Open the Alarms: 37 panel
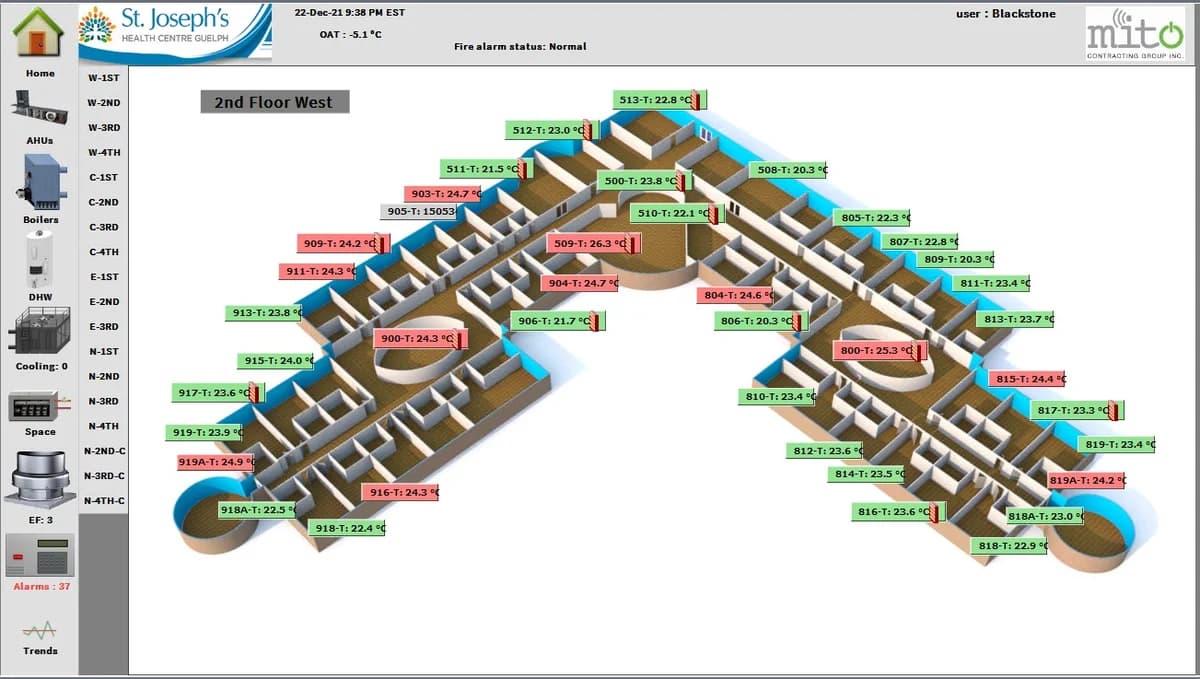Image resolution: width=1200 pixels, height=679 pixels. (38, 555)
